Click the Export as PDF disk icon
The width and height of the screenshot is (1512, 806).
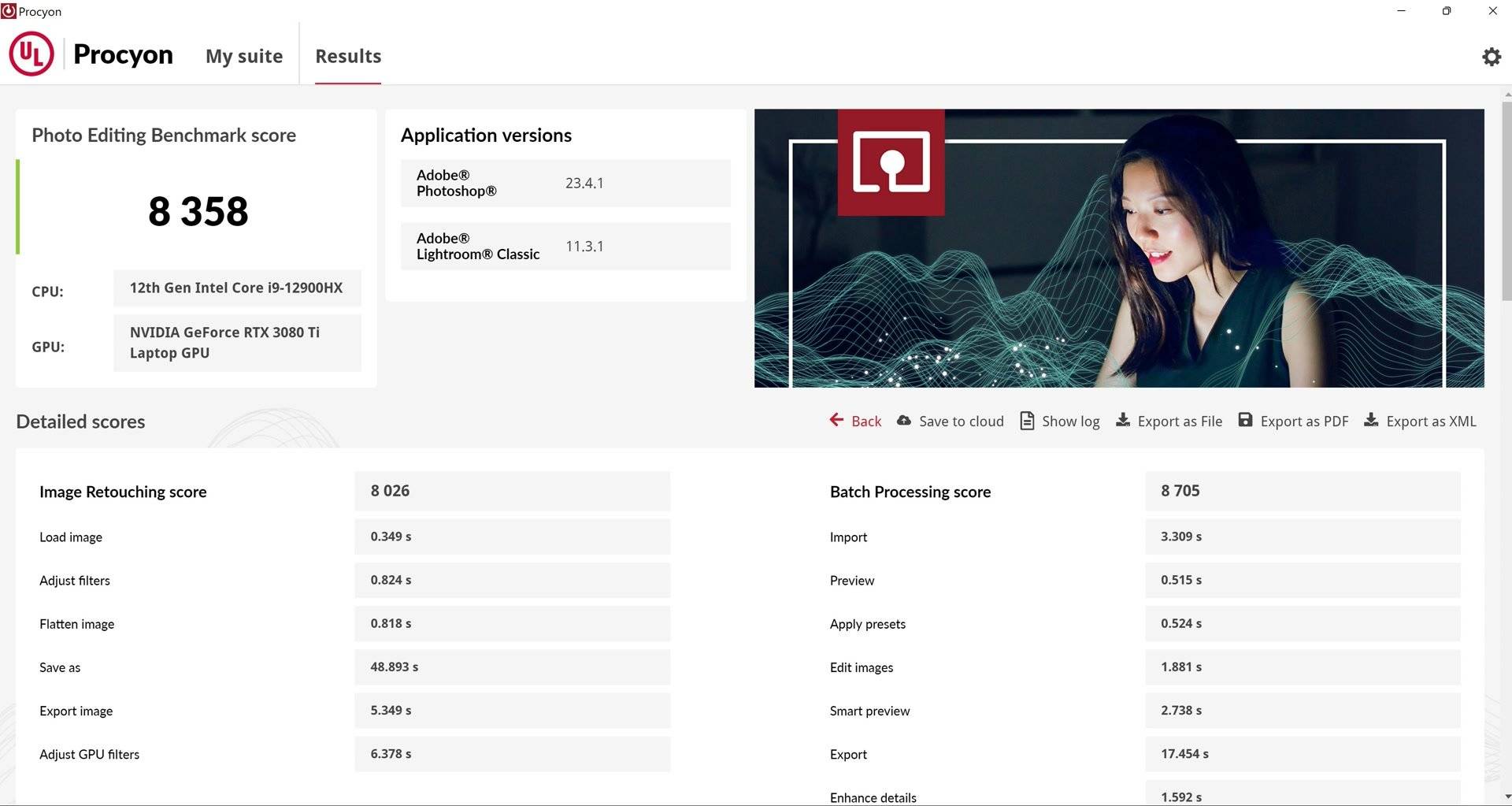(1245, 421)
